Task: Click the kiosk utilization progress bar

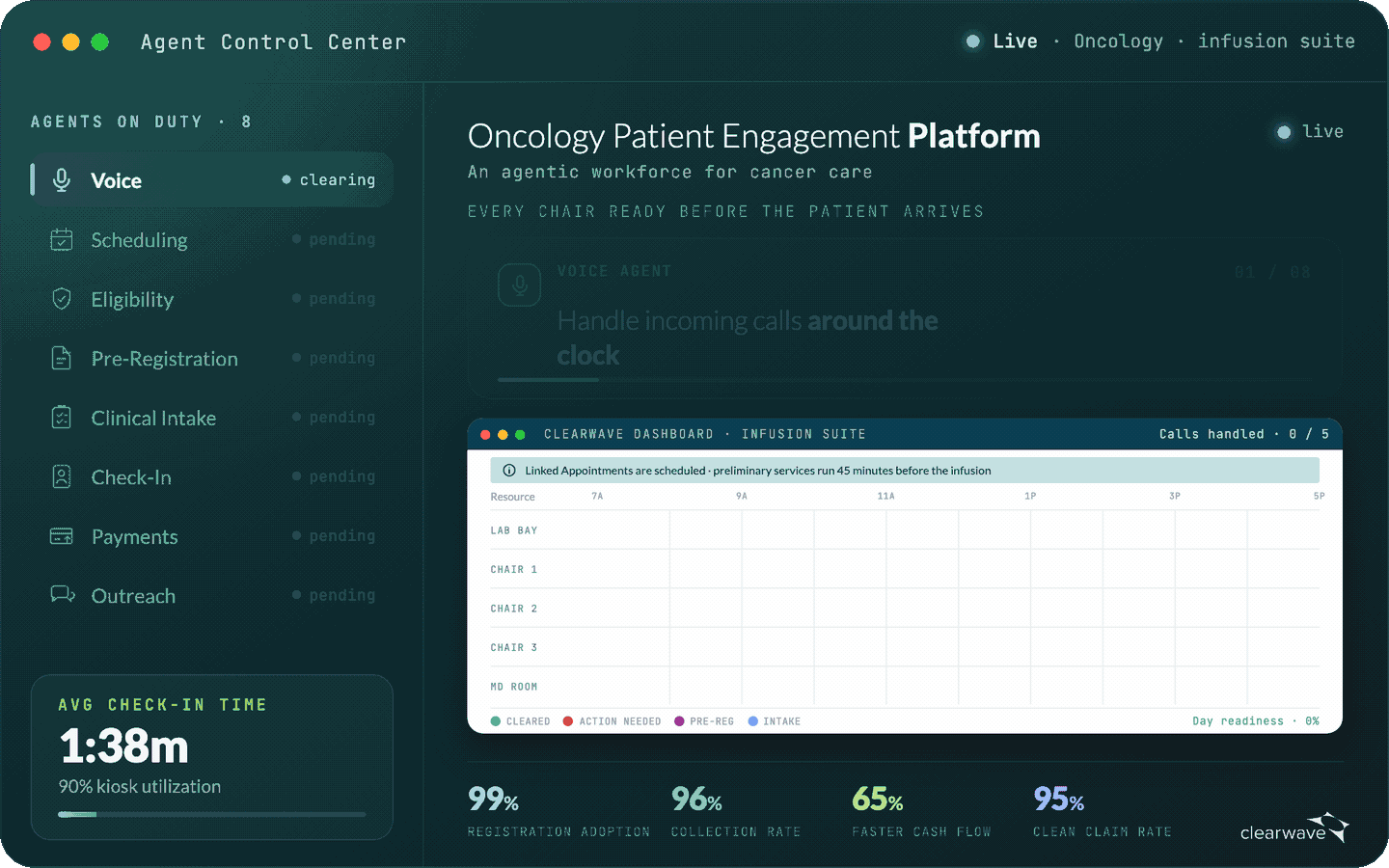Action: (x=212, y=814)
